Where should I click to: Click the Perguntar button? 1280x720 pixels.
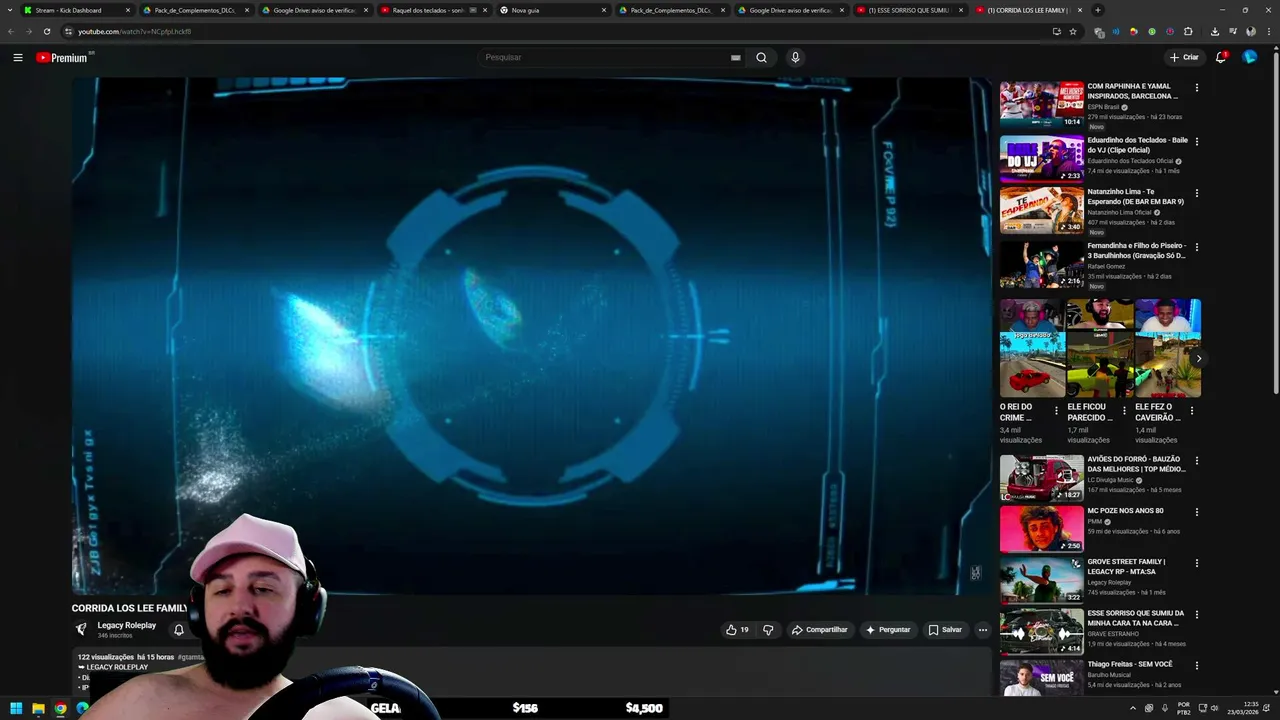coord(888,630)
